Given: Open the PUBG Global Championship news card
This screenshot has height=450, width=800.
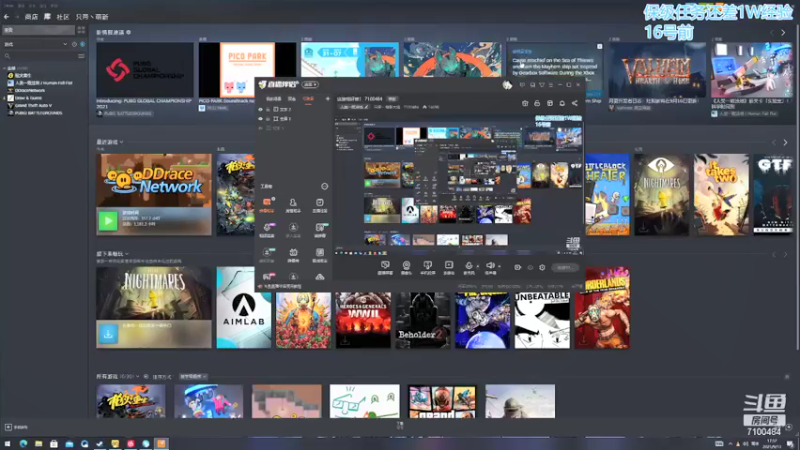Looking at the screenshot, I should coord(145,70).
